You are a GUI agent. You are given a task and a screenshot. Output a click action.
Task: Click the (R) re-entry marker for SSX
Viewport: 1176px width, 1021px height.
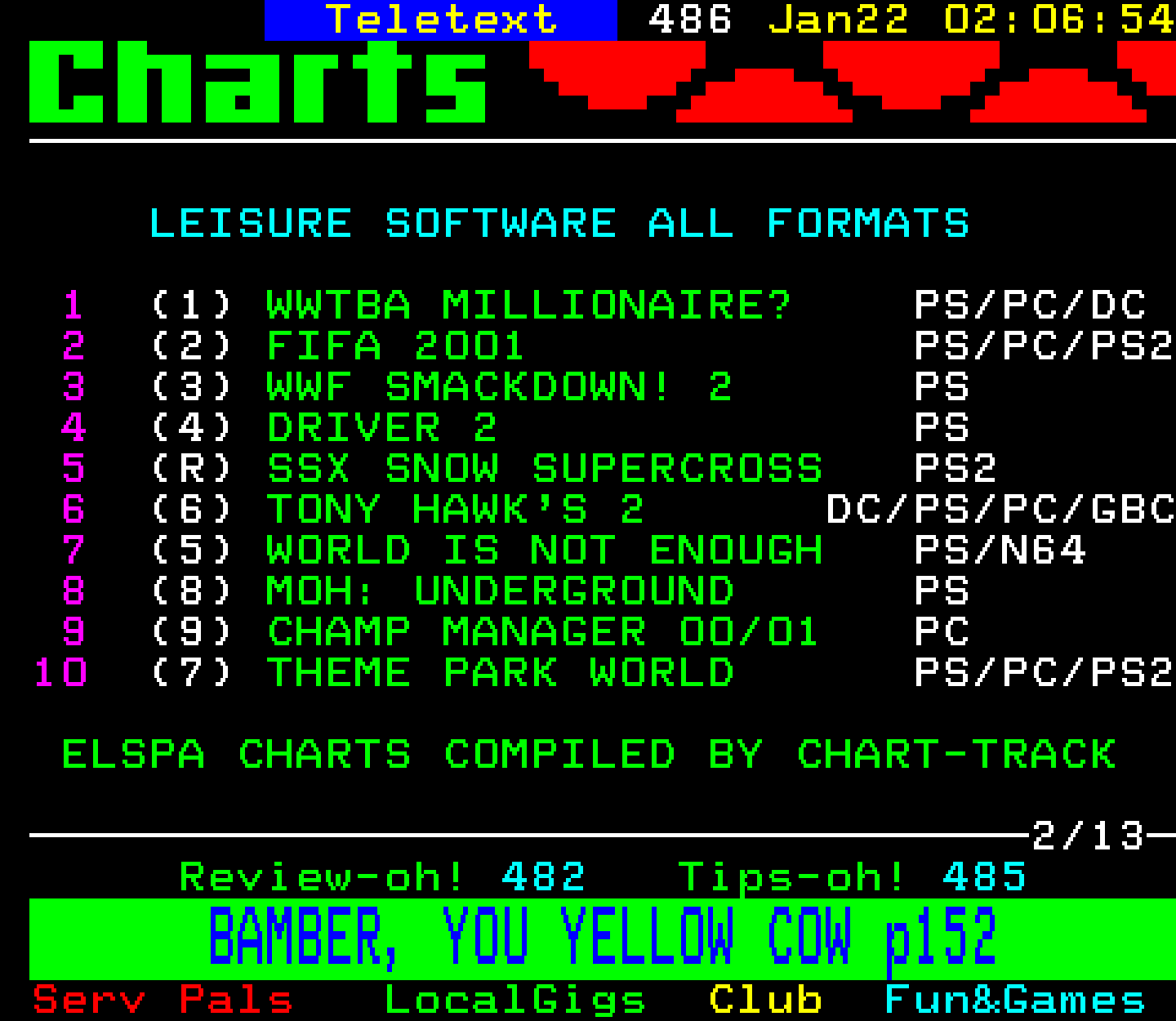pyautogui.click(x=192, y=468)
